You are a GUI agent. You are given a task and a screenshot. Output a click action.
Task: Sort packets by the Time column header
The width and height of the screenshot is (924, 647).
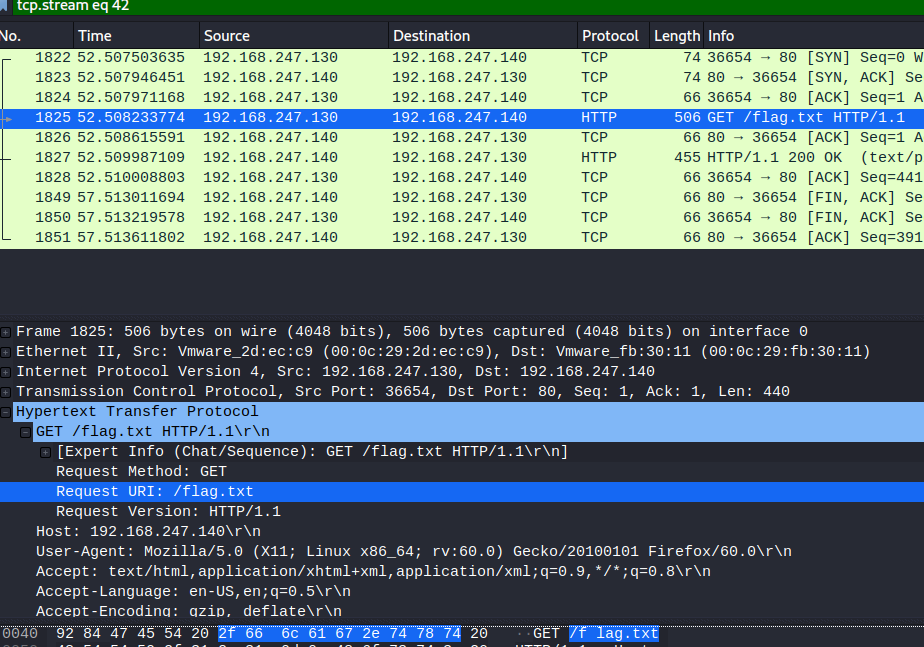click(x=135, y=36)
